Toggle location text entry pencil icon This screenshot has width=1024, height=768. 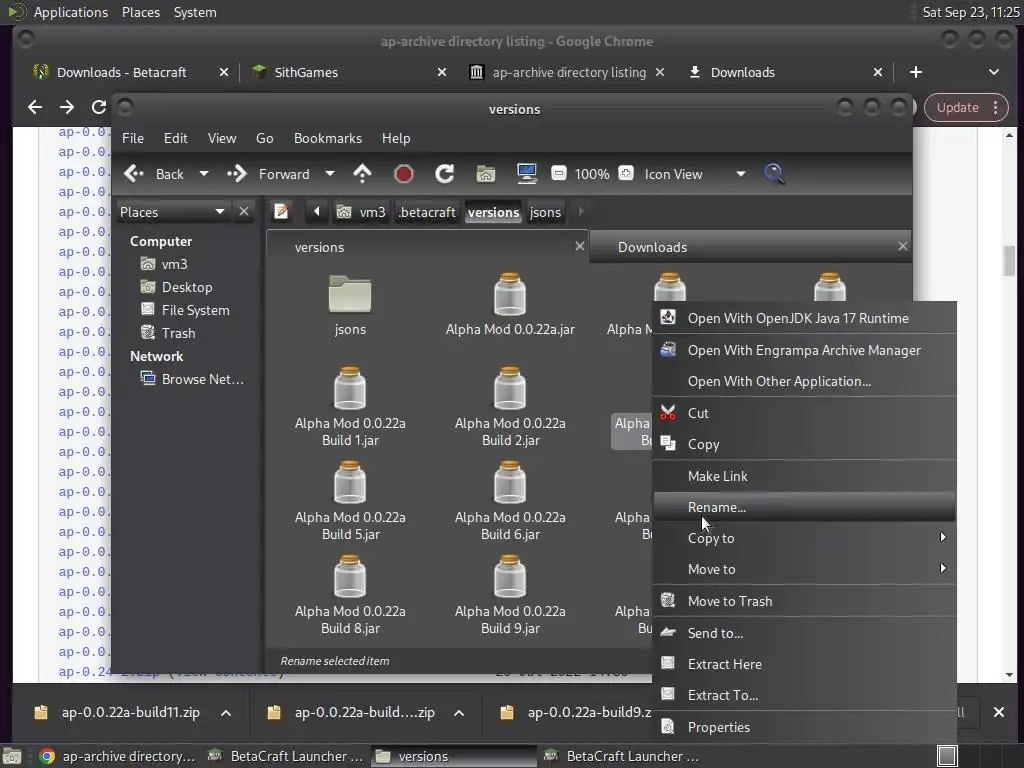281,212
